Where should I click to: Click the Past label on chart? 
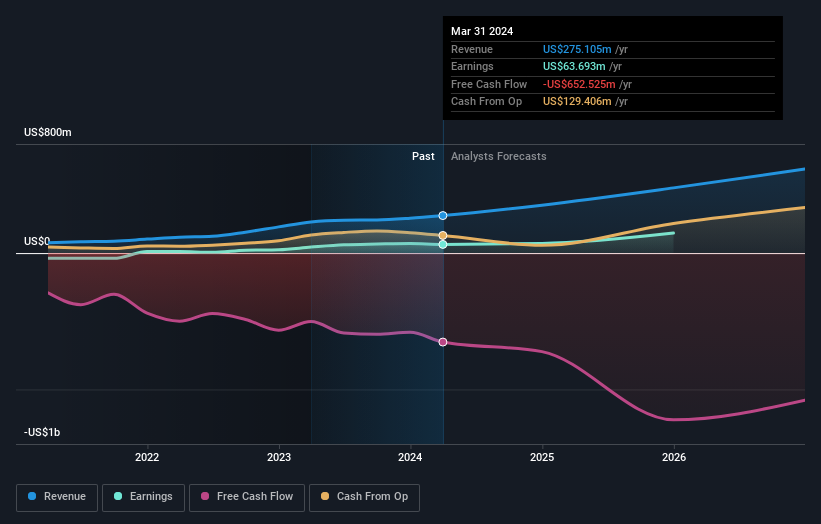[423, 157]
